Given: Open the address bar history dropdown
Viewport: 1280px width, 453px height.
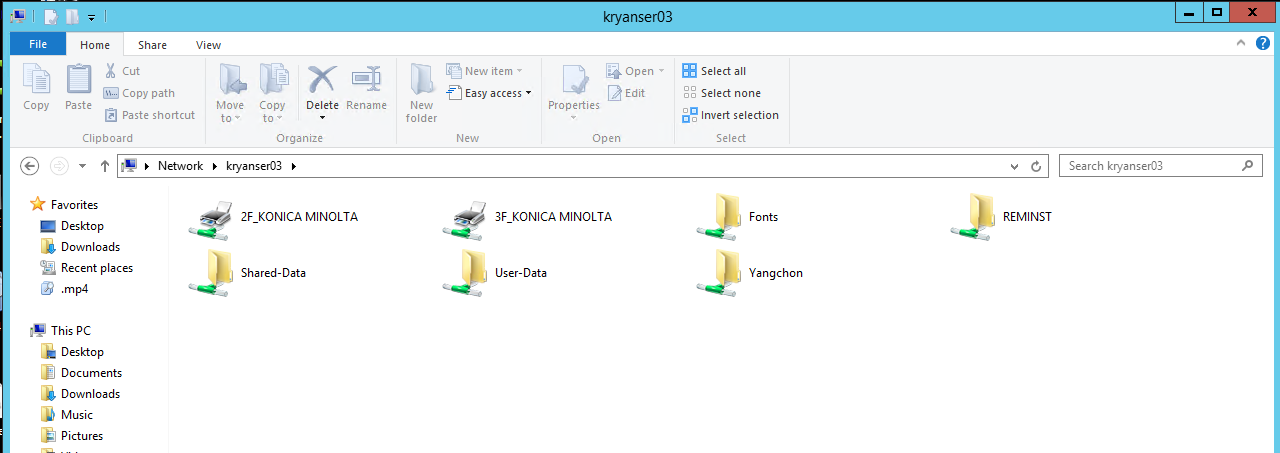Looking at the screenshot, I should [x=1015, y=166].
